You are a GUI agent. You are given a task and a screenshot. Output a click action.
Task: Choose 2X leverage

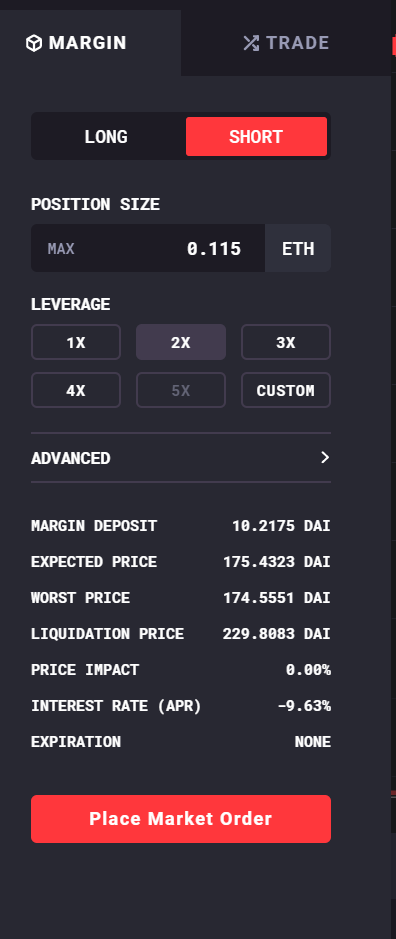pyautogui.click(x=181, y=343)
